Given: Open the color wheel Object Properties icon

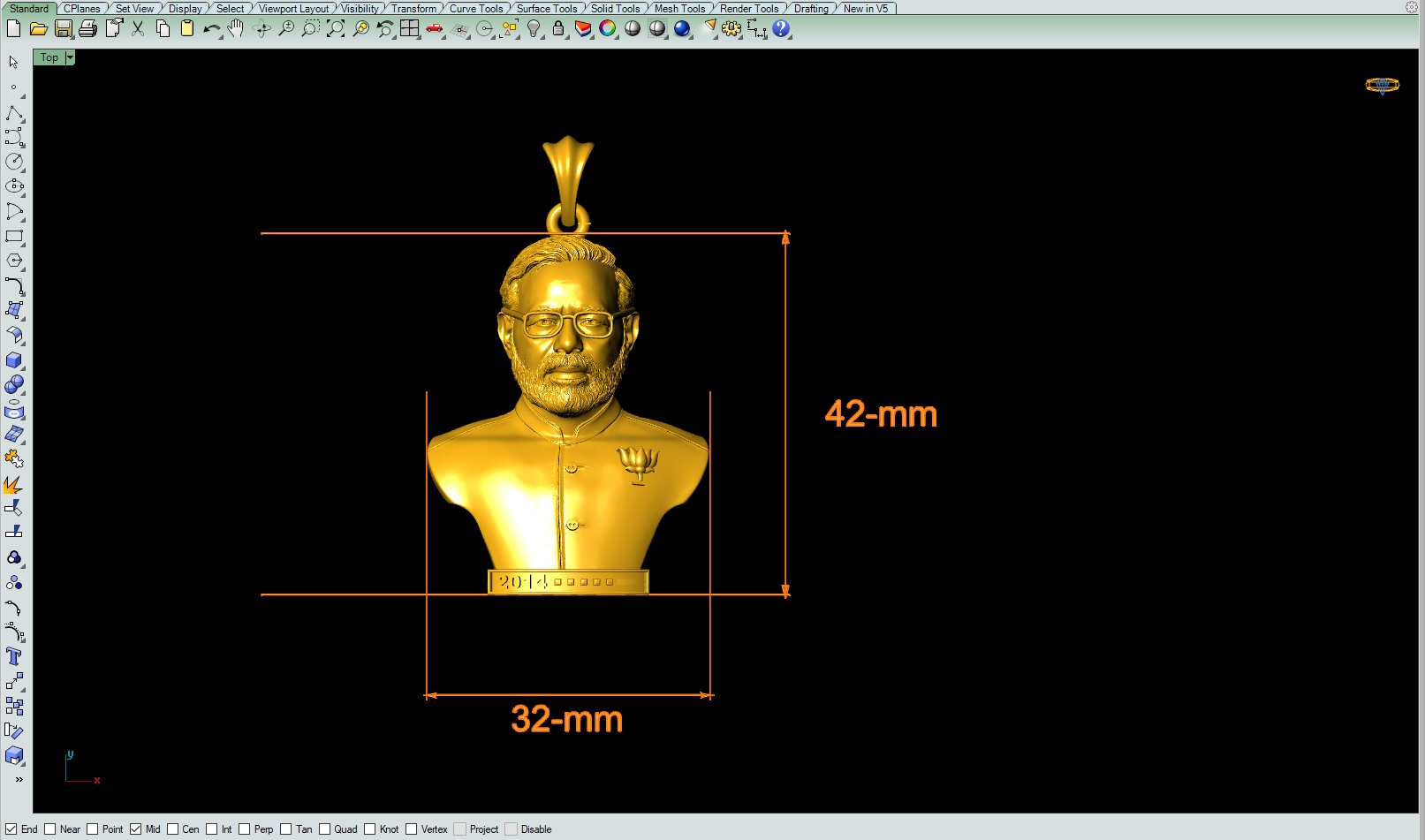Looking at the screenshot, I should 608,28.
